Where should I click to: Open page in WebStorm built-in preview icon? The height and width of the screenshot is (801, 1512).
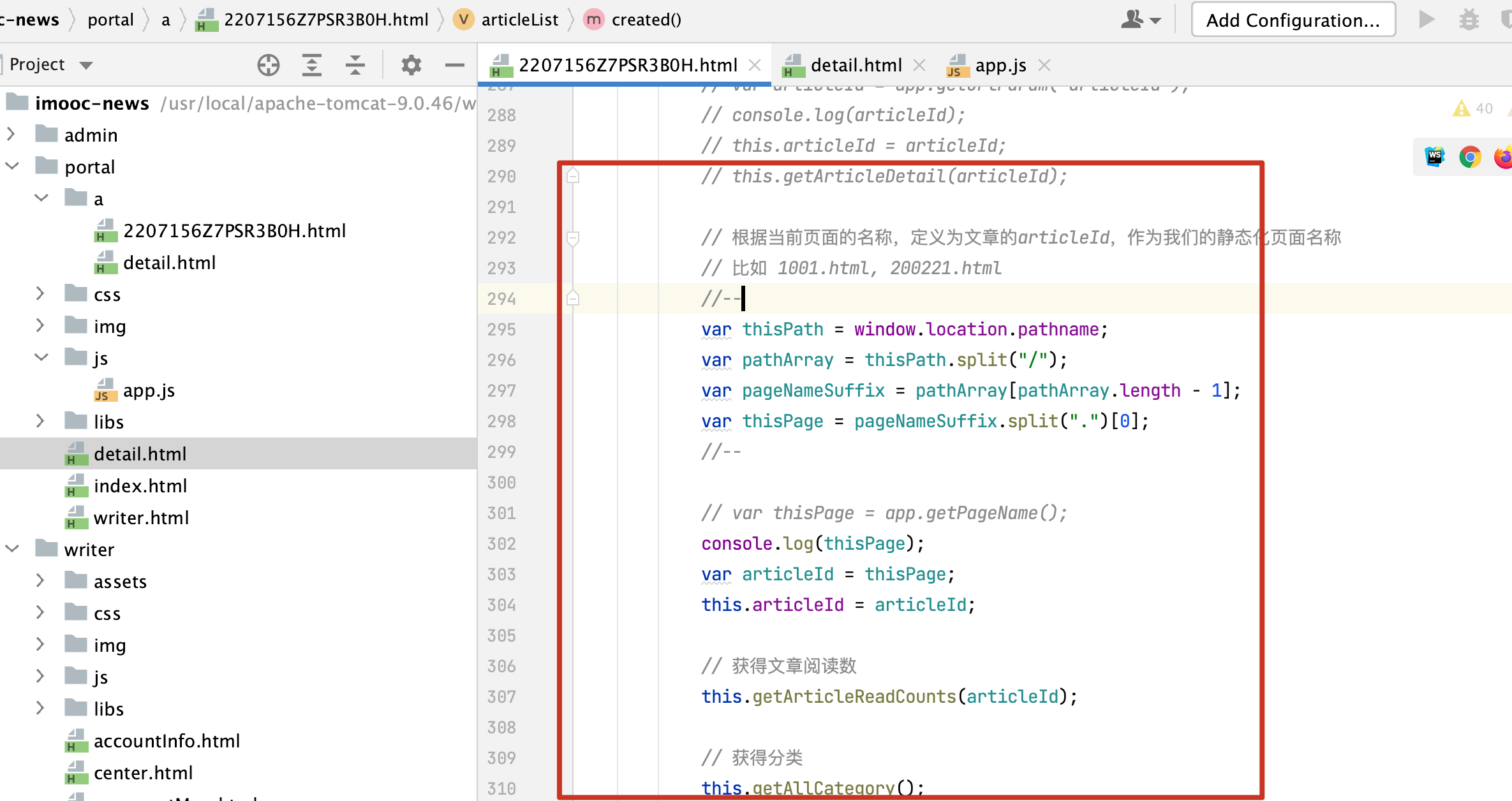pyautogui.click(x=1435, y=157)
